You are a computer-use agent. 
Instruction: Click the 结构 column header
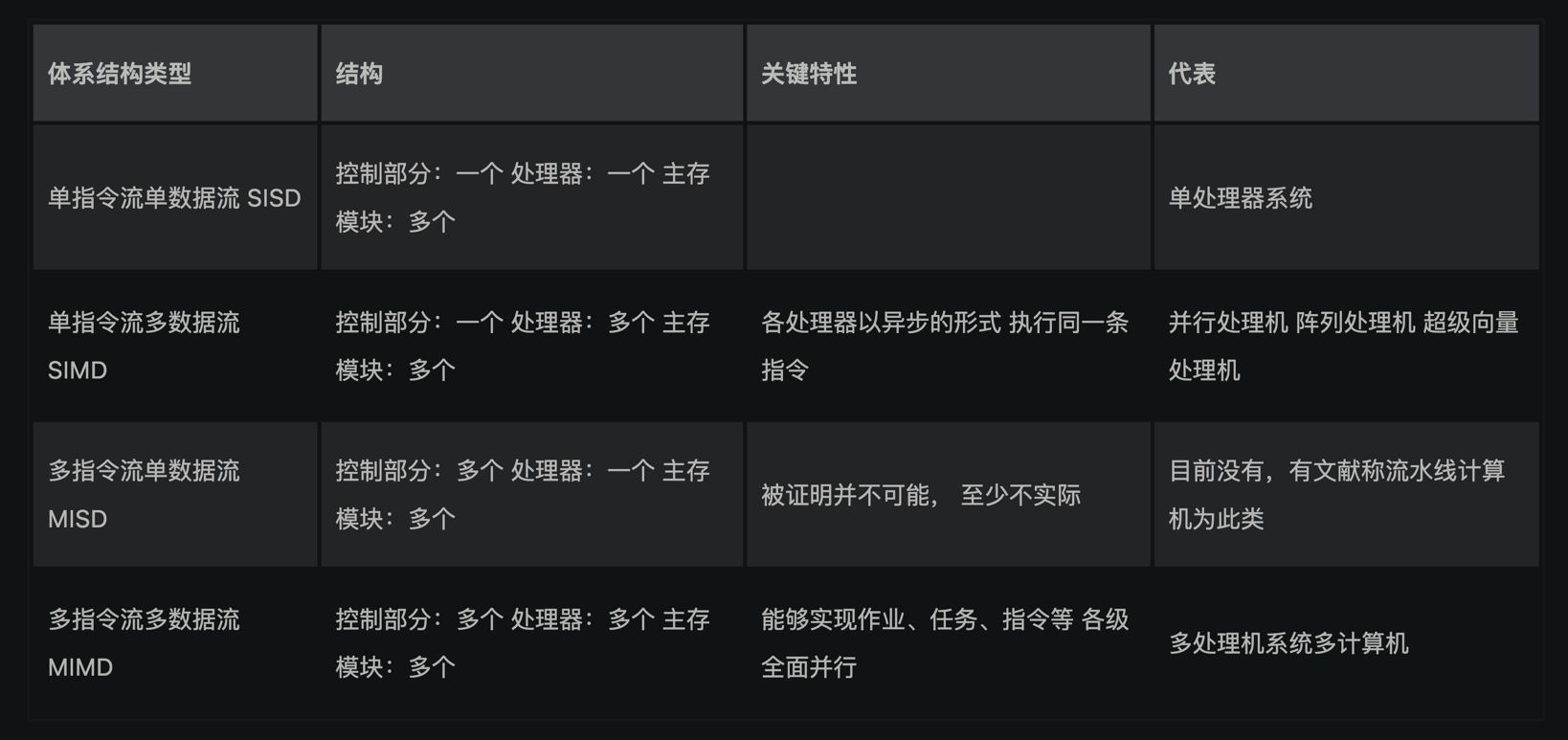tap(359, 74)
